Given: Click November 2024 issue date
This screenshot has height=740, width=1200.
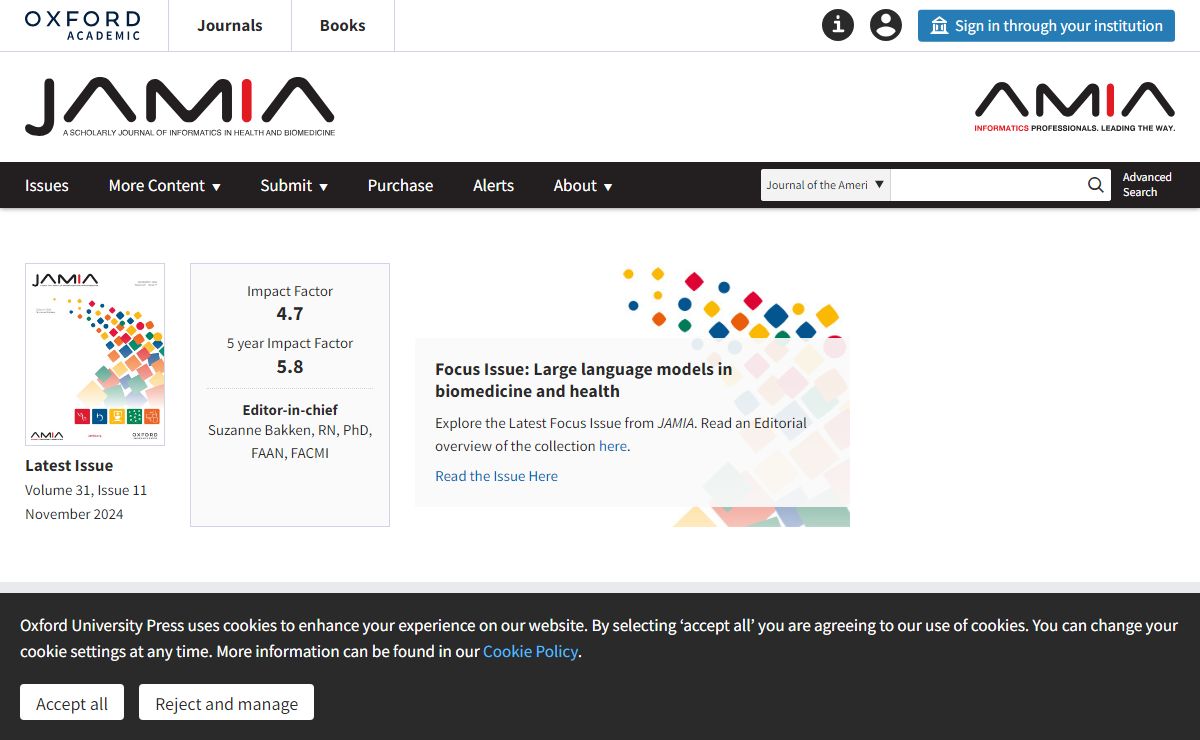Looking at the screenshot, I should [74, 514].
